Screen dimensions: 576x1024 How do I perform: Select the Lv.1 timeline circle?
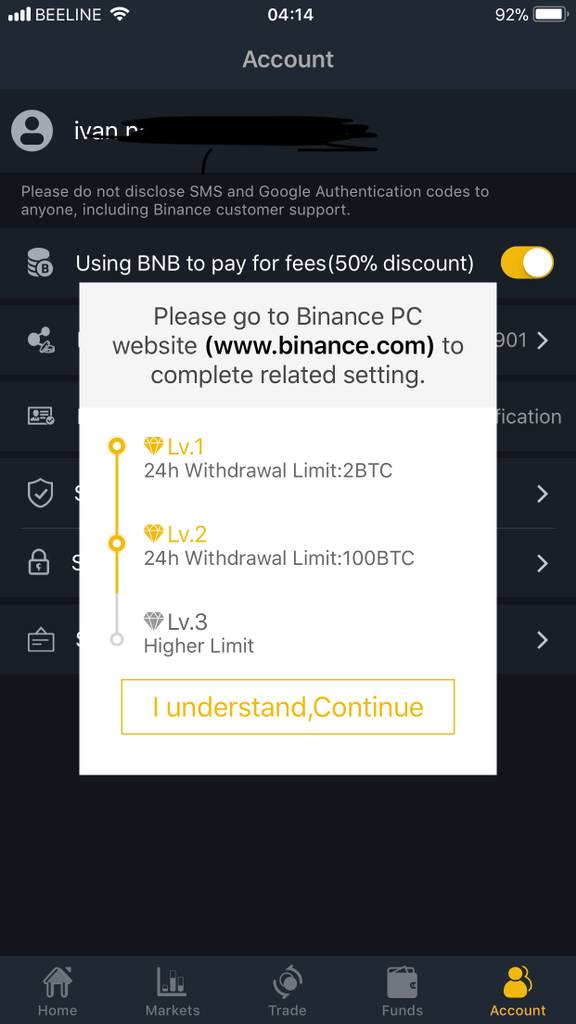117,446
